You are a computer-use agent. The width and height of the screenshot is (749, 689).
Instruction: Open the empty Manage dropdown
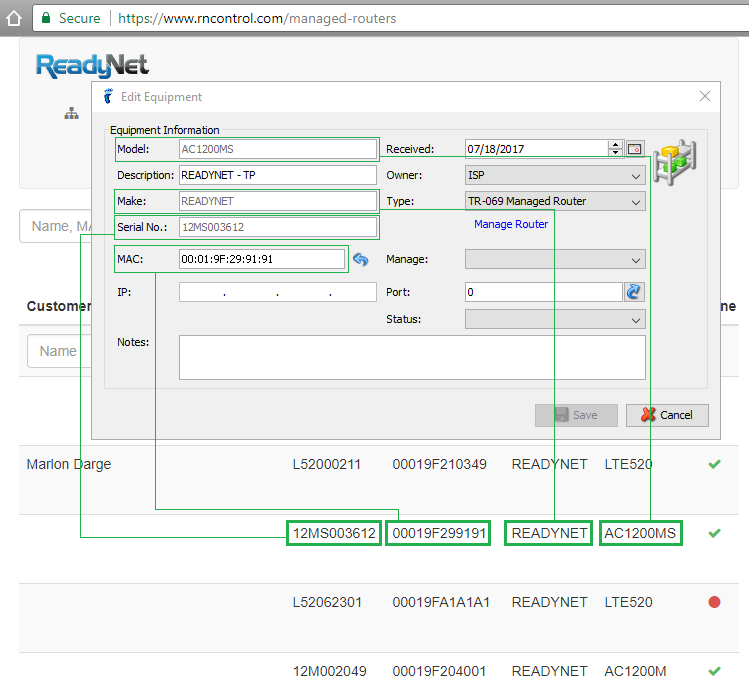click(555, 259)
